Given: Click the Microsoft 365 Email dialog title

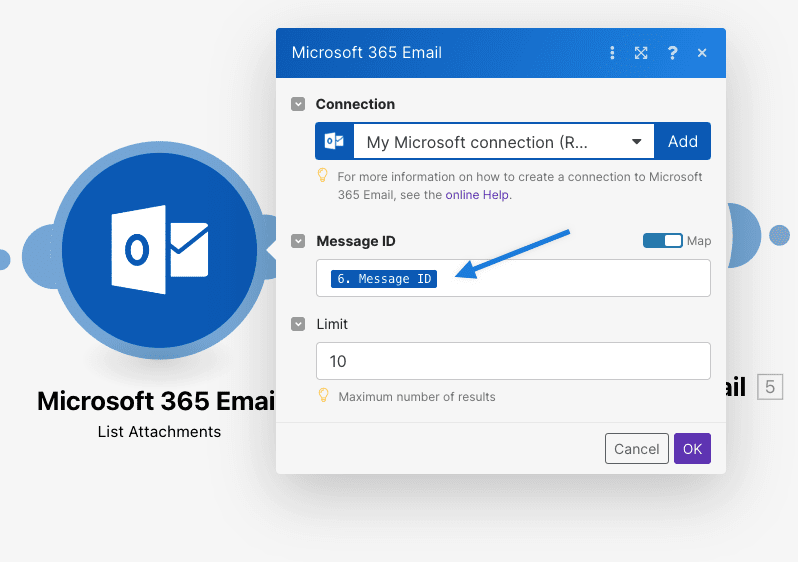Looking at the screenshot, I should [x=366, y=52].
